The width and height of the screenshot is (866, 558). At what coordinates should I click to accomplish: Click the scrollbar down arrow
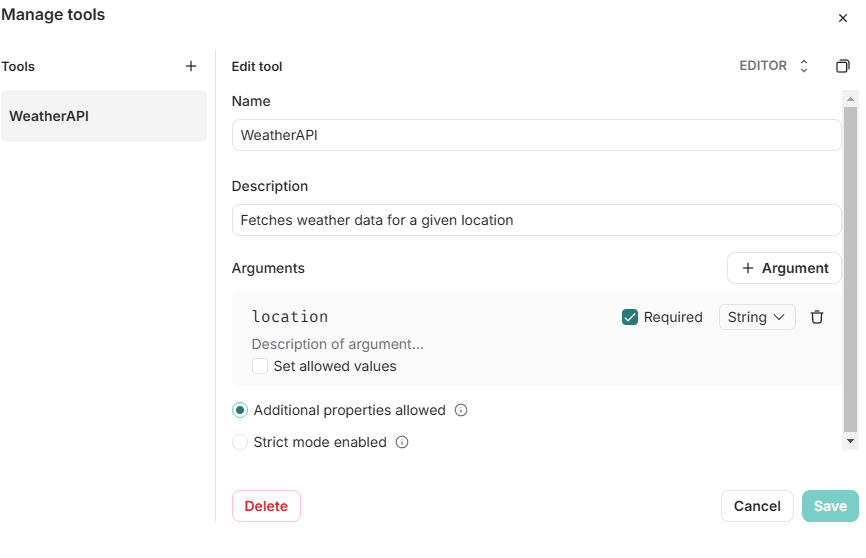(850, 440)
